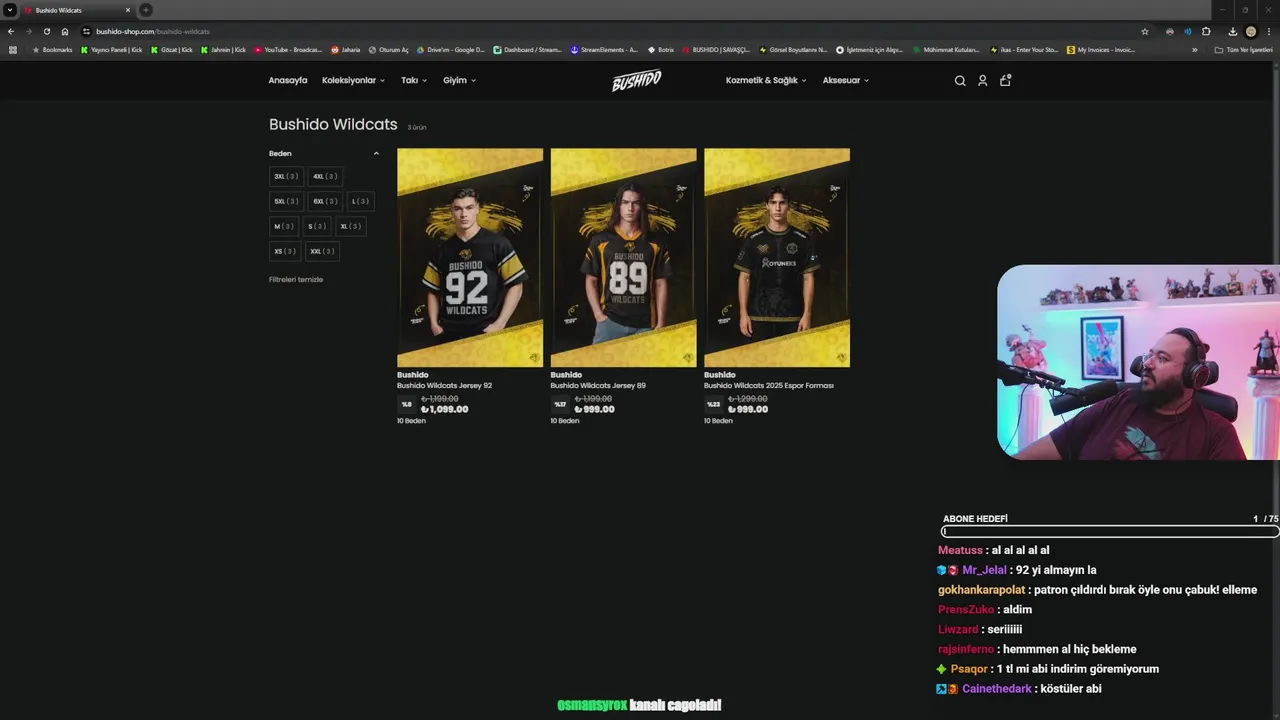Viewport: 1280px width, 720px height.
Task: Toggle the XS size filter
Action: [x=285, y=251]
